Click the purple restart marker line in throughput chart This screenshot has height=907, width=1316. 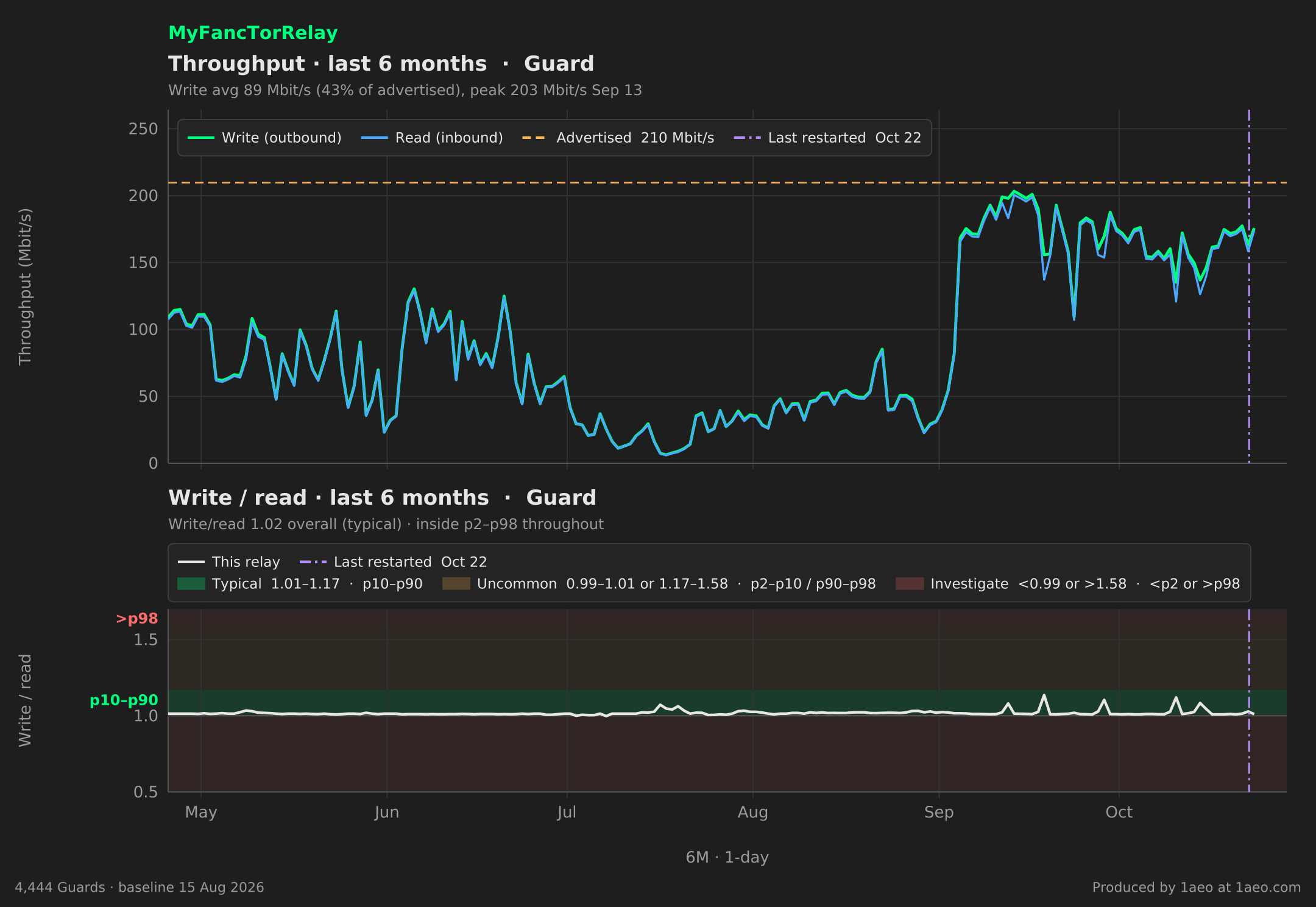pyautogui.click(x=1249, y=286)
